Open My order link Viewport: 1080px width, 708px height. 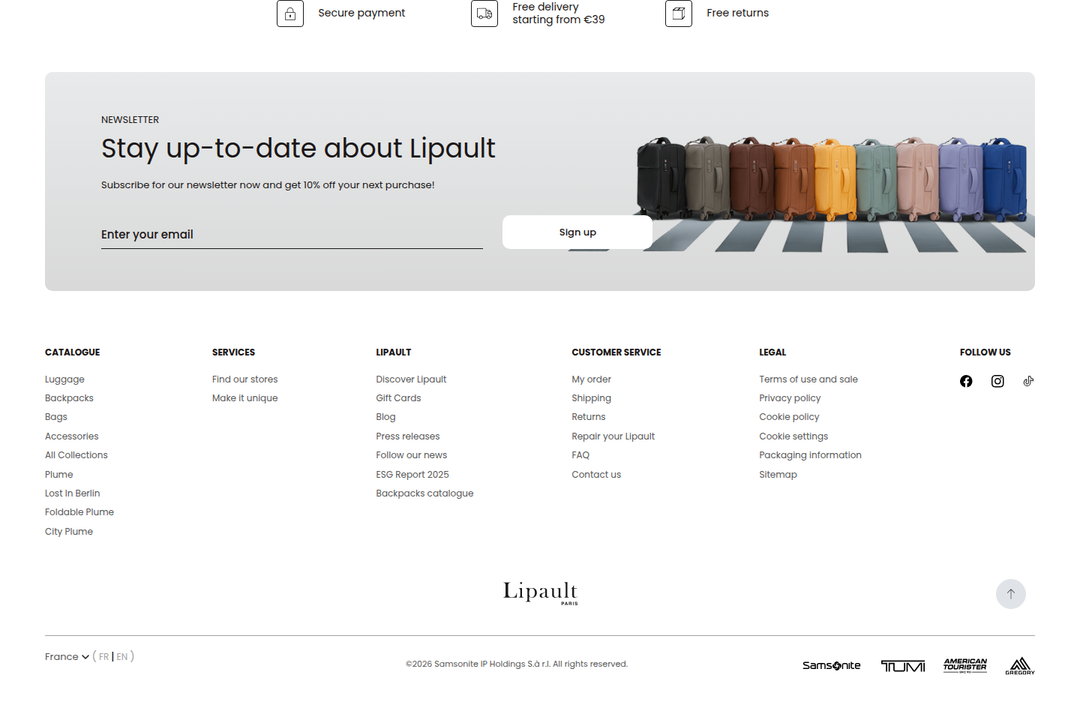591,379
